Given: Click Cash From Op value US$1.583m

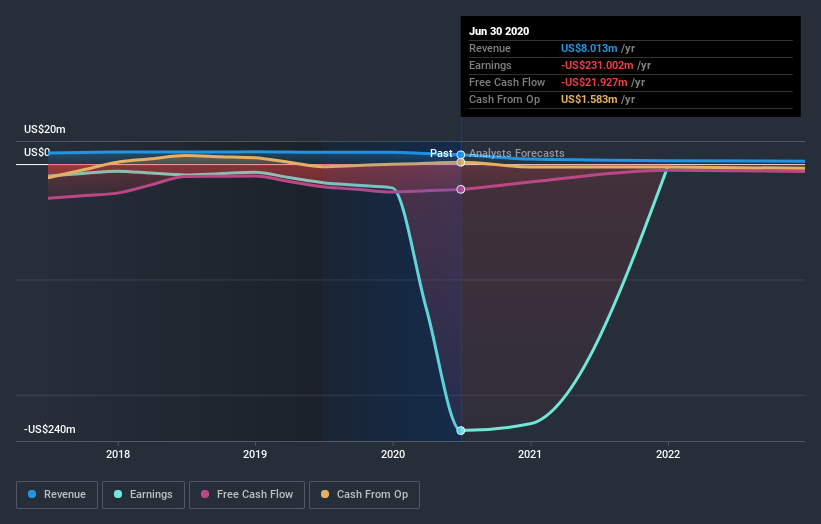Looking at the screenshot, I should click(x=589, y=99).
